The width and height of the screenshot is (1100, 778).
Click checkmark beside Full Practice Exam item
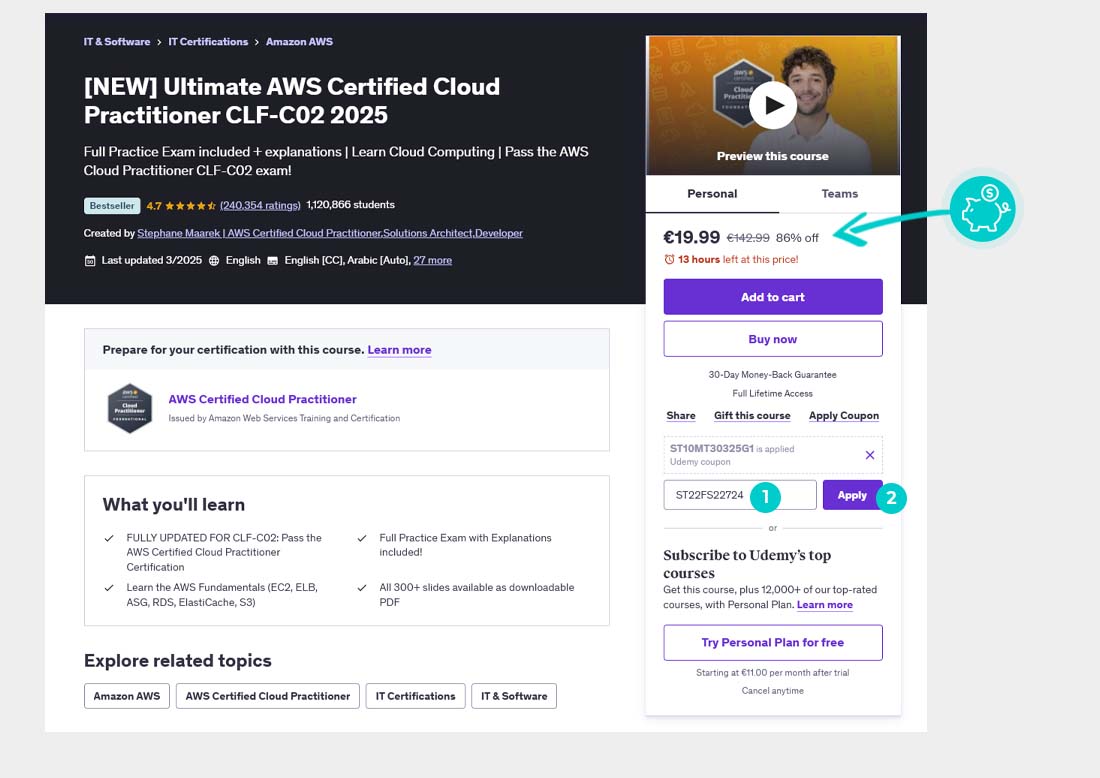[362, 539]
